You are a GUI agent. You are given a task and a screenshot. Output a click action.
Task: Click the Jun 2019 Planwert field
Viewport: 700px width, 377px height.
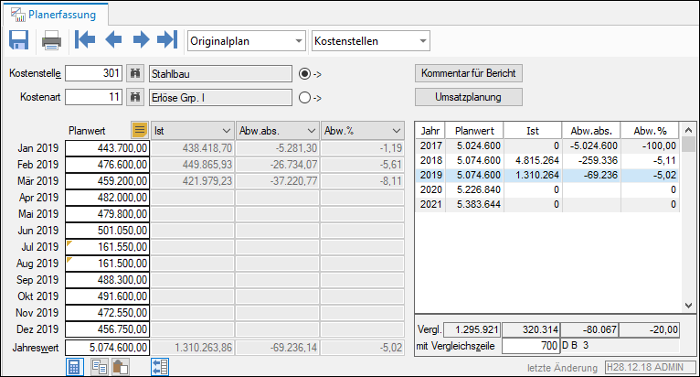108,230
